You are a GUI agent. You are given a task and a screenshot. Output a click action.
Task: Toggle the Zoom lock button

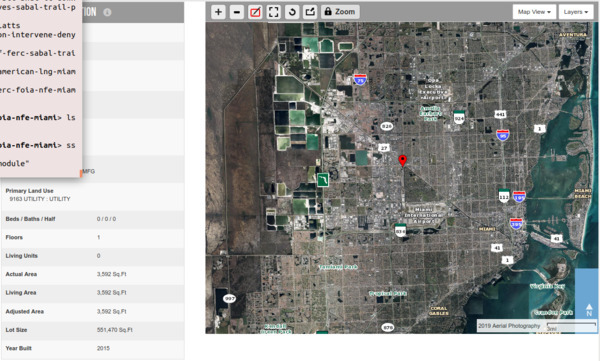340,12
